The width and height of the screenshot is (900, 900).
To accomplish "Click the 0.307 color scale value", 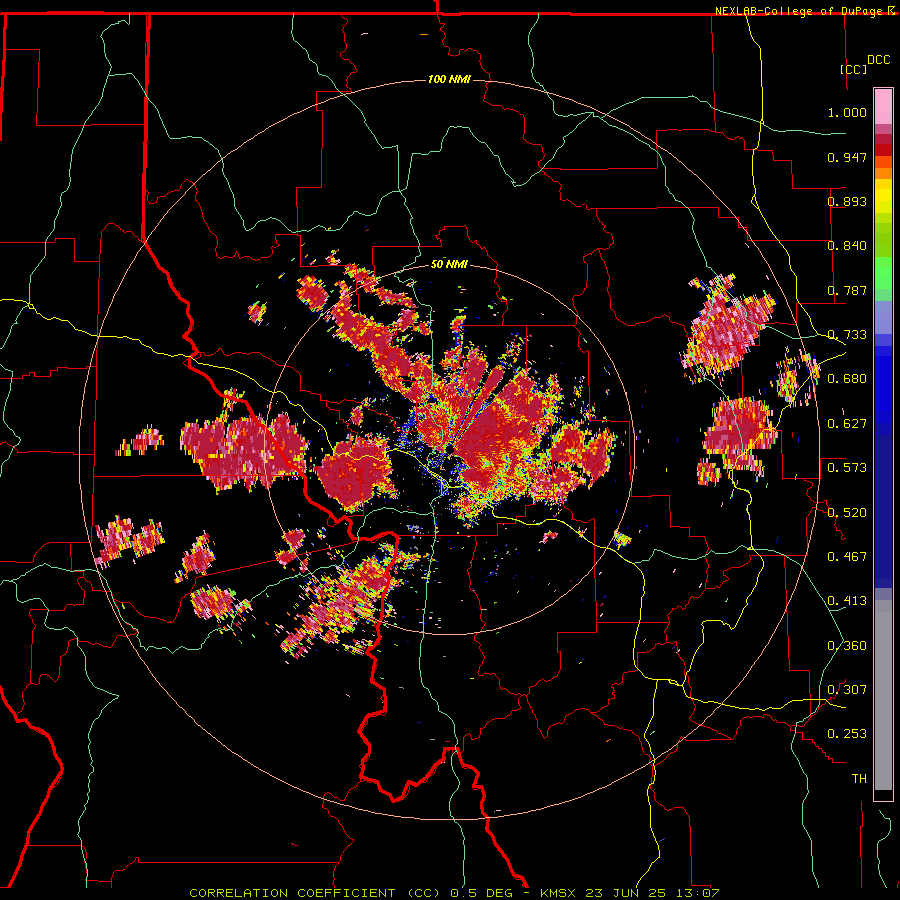I will point(847,690).
